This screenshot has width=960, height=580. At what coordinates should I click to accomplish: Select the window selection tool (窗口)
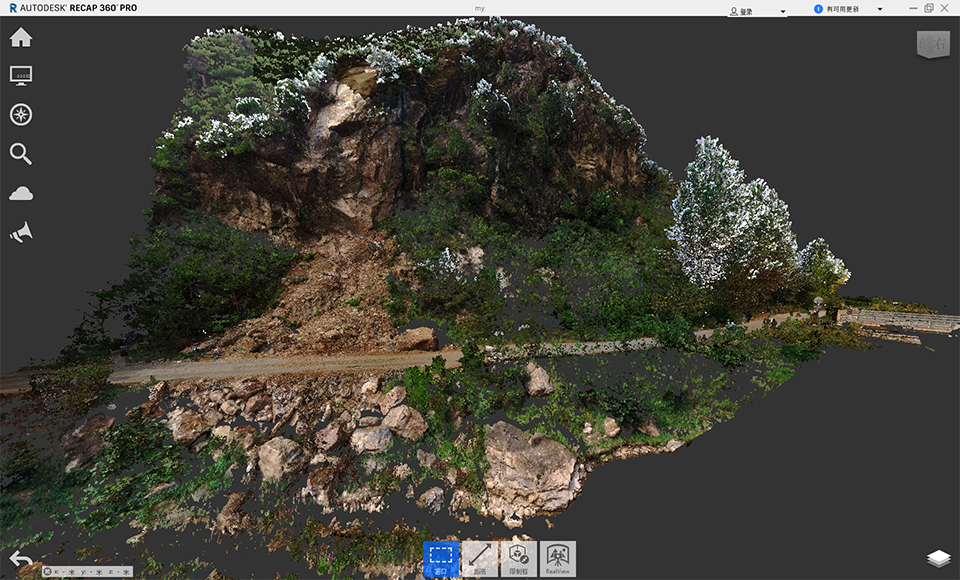coord(441,559)
